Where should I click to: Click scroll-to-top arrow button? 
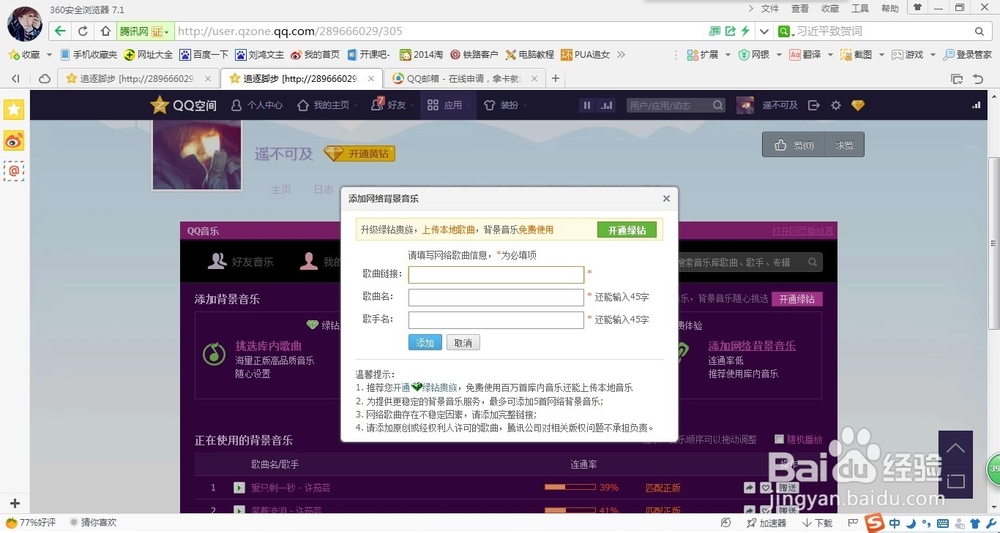(955, 448)
